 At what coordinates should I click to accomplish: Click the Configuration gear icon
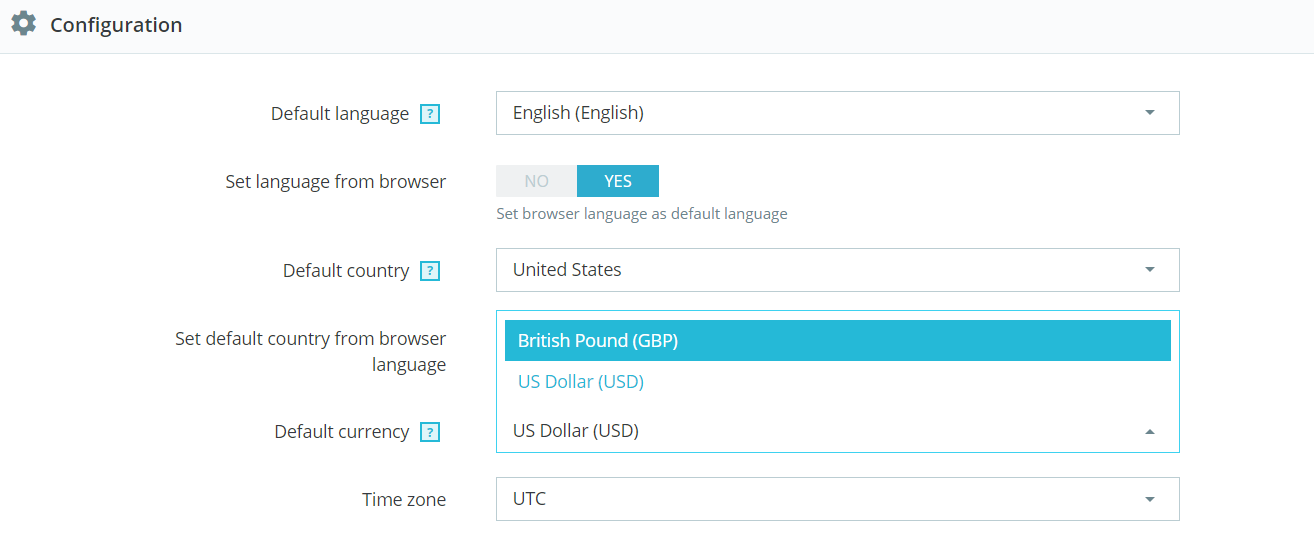[x=24, y=24]
